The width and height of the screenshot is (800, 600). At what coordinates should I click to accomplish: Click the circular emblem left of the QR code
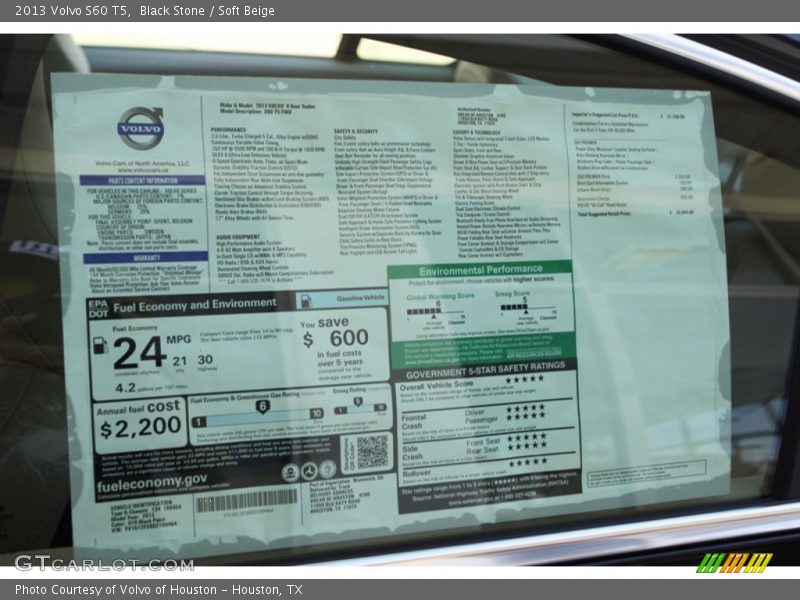click(325, 469)
